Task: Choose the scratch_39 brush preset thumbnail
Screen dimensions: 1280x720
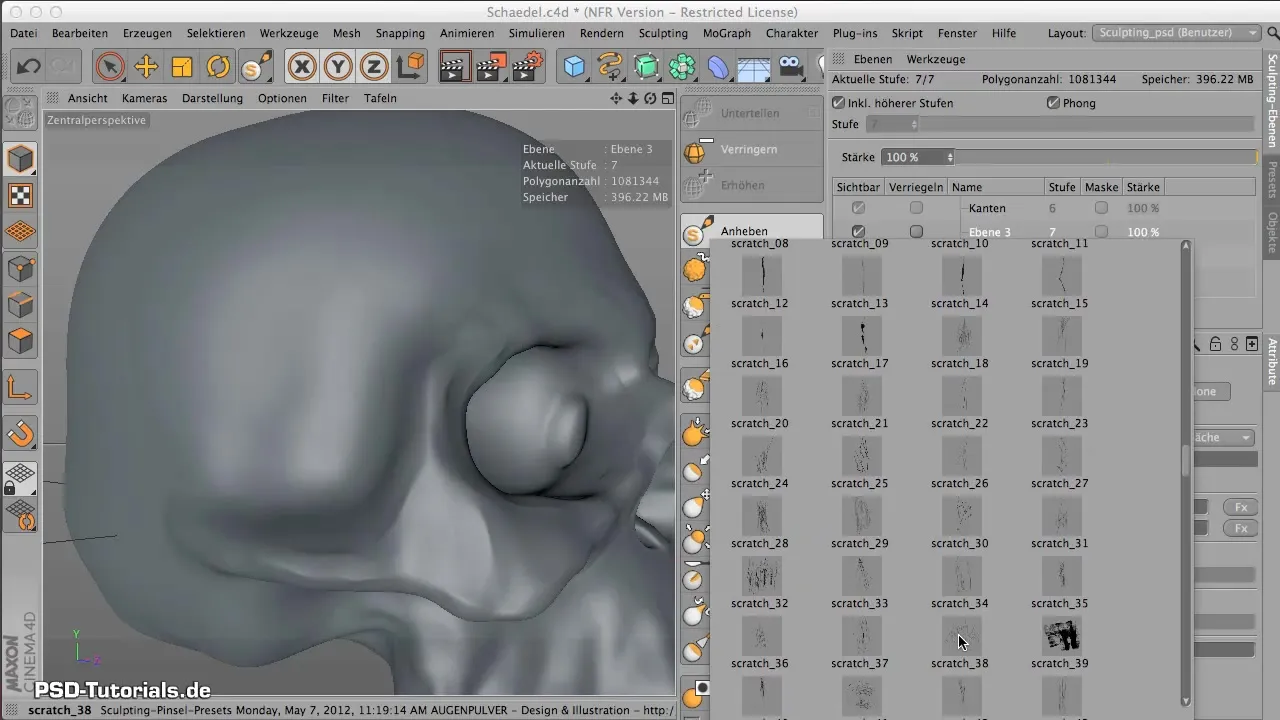Action: point(1061,635)
